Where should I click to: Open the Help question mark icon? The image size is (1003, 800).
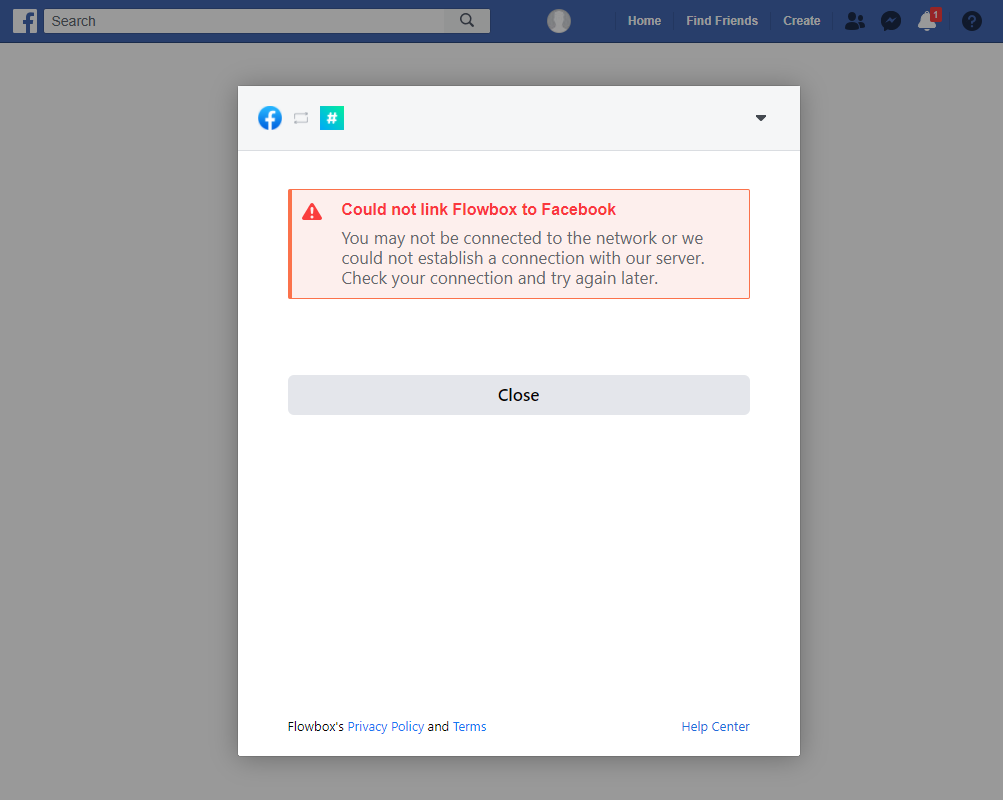tap(971, 20)
